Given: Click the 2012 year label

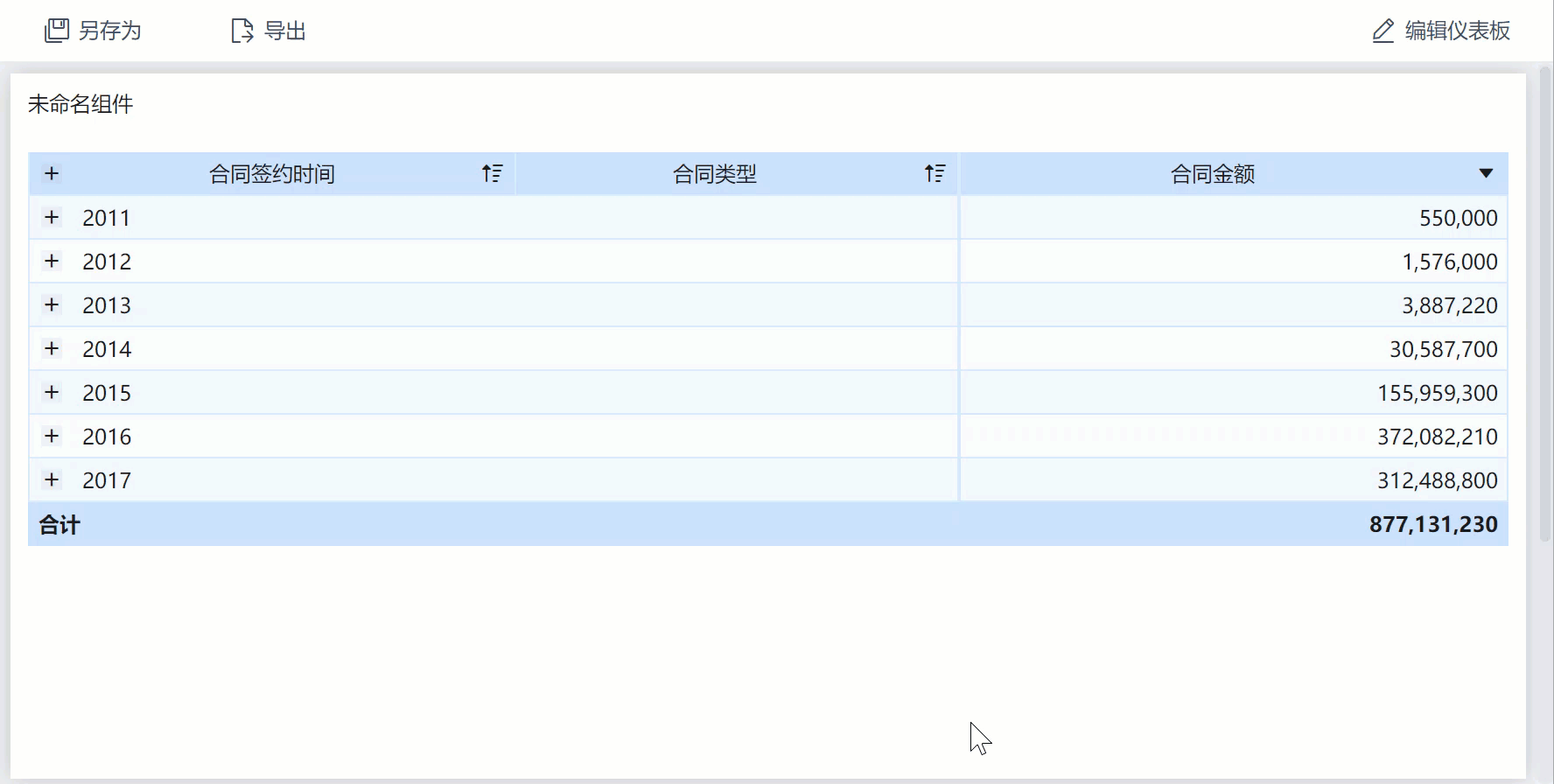Looking at the screenshot, I should [107, 262].
